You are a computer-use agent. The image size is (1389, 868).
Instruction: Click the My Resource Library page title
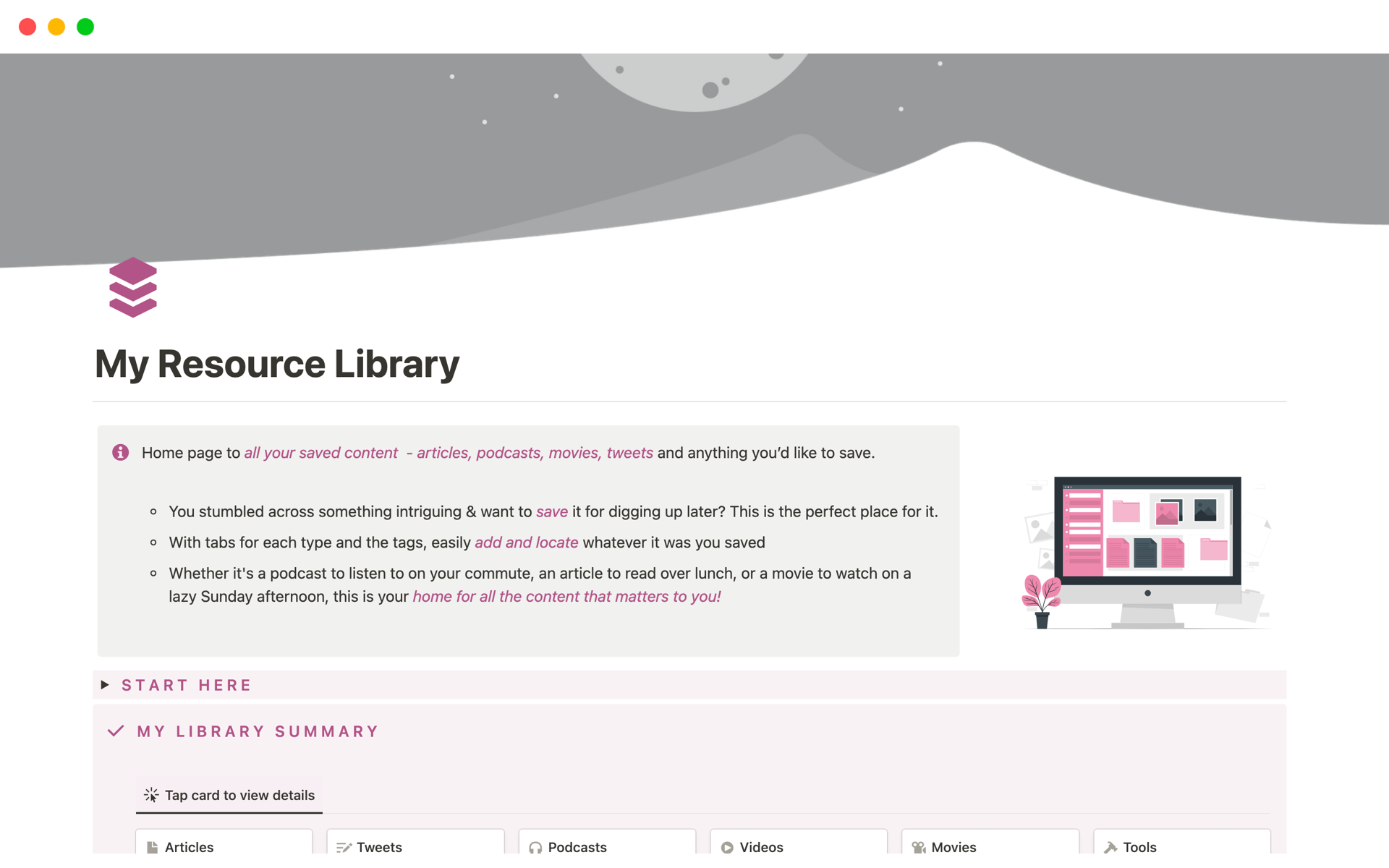click(277, 364)
